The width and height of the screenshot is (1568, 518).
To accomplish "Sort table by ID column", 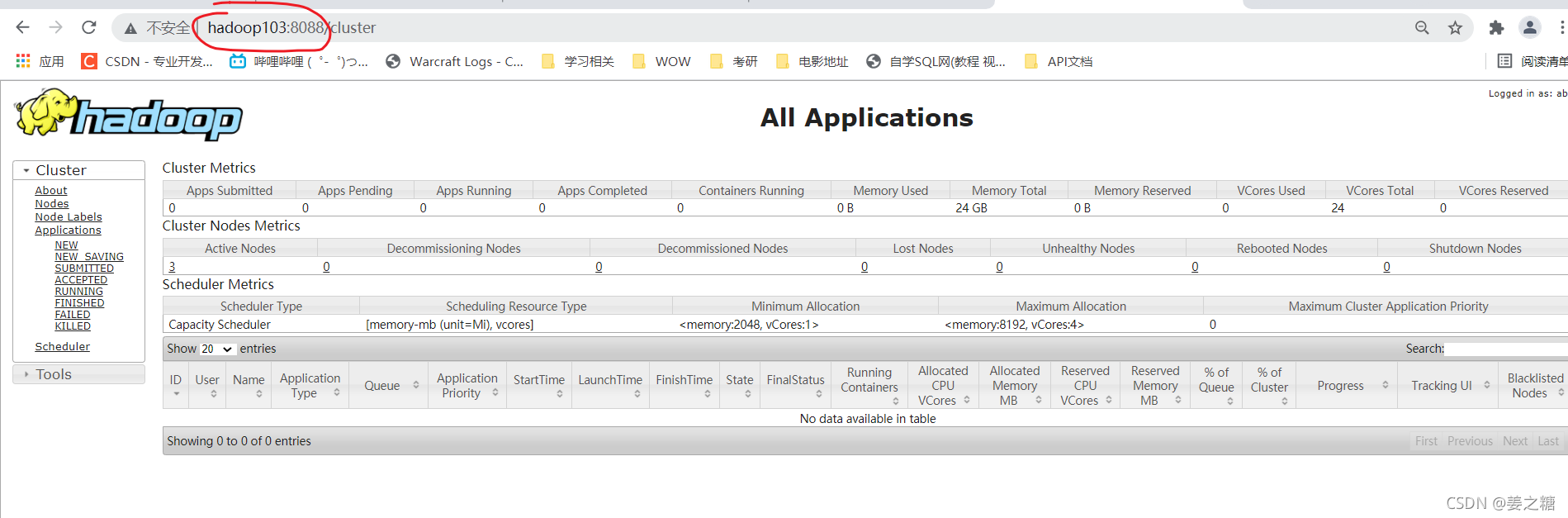I will coord(176,385).
